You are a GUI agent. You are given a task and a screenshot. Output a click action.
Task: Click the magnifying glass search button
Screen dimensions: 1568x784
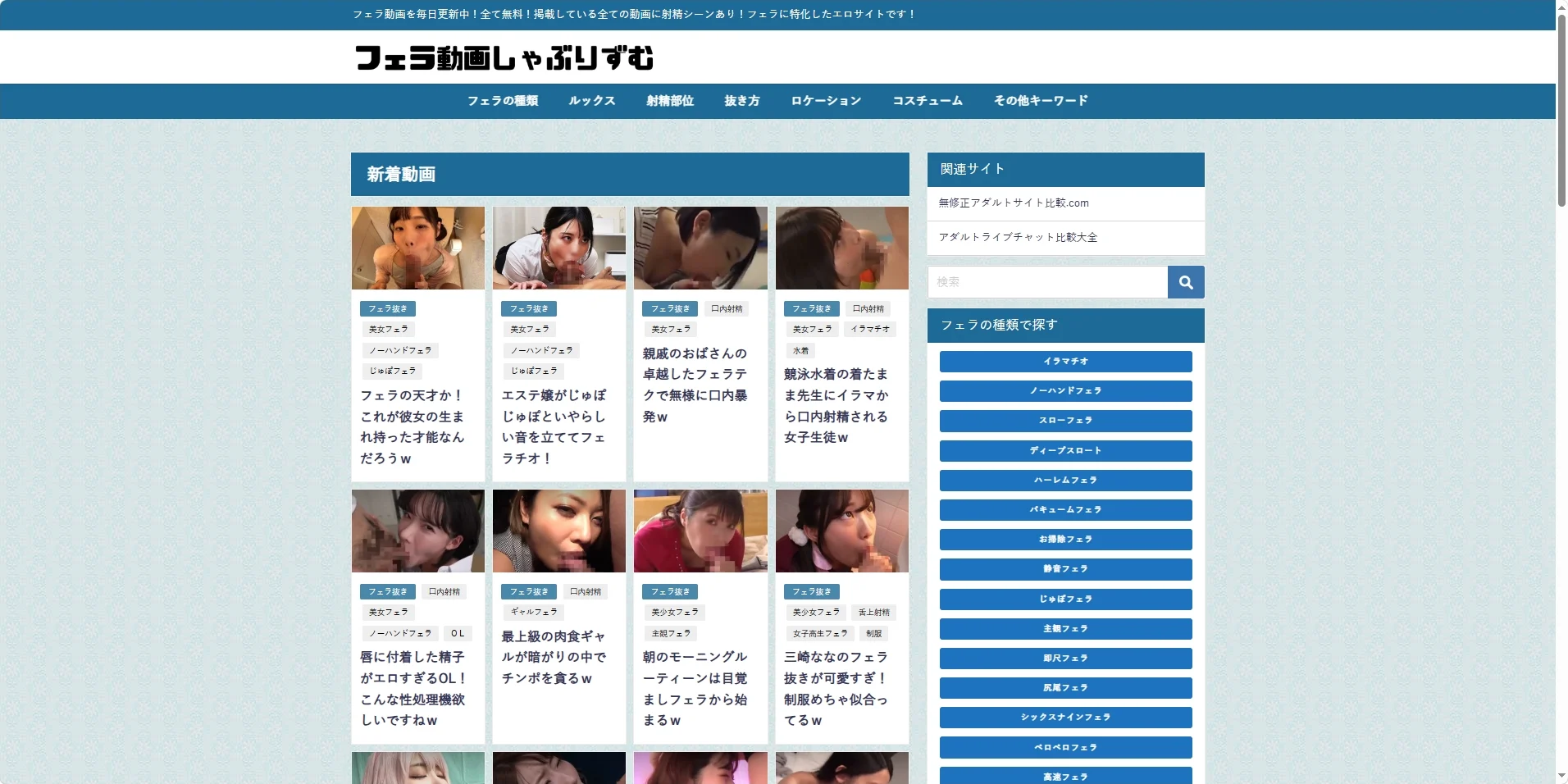tap(1186, 282)
